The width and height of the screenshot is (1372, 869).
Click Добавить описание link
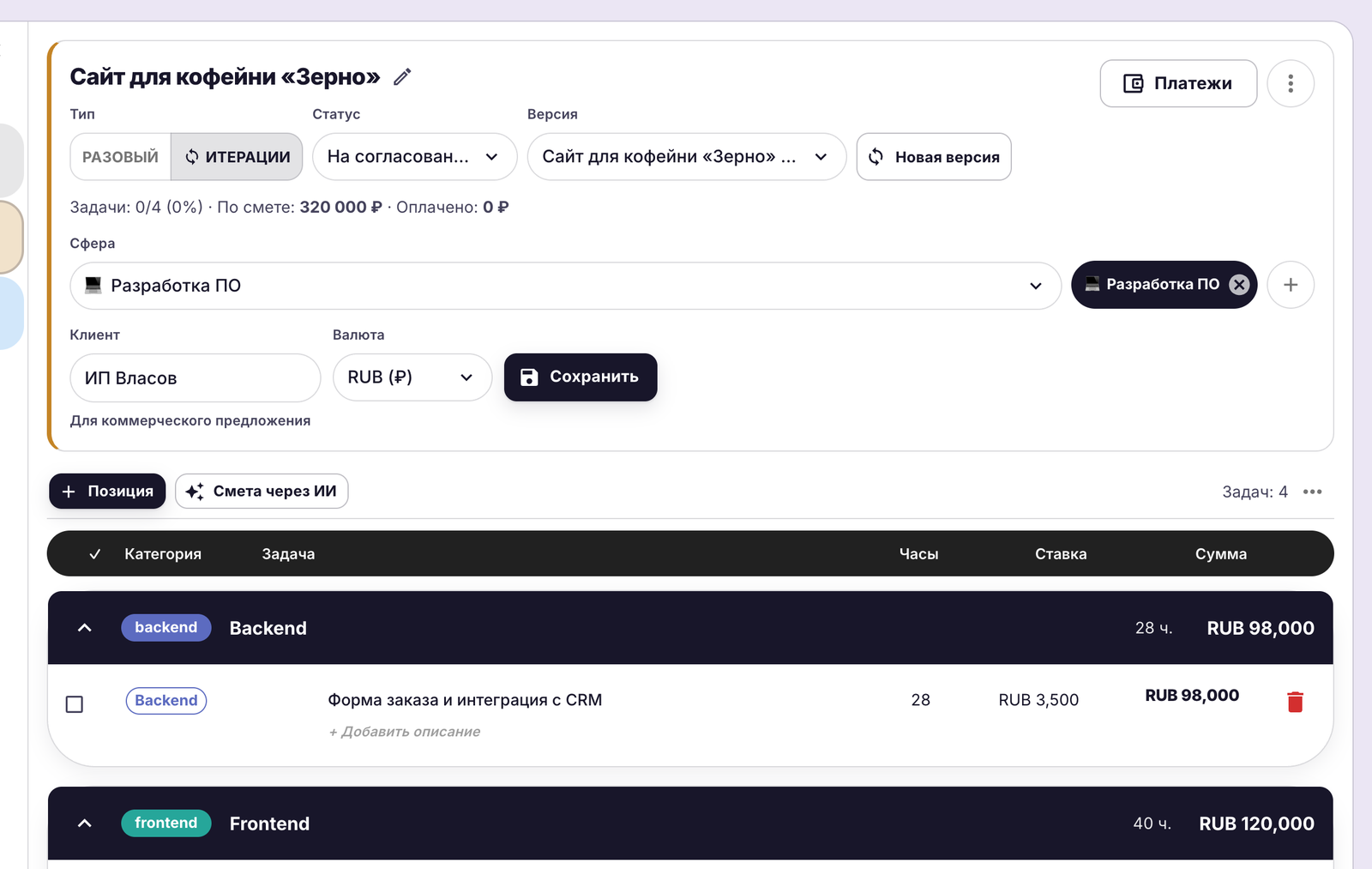(x=405, y=732)
